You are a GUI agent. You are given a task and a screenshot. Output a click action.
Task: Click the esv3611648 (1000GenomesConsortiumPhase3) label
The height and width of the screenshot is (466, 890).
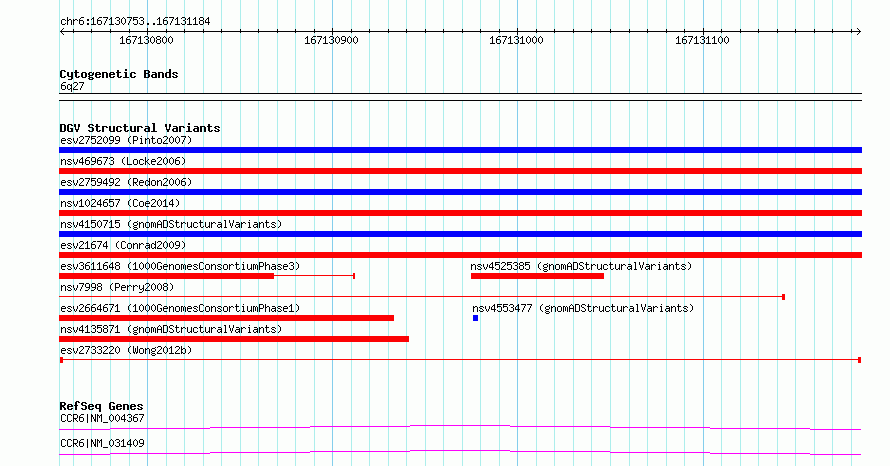[x=180, y=266]
